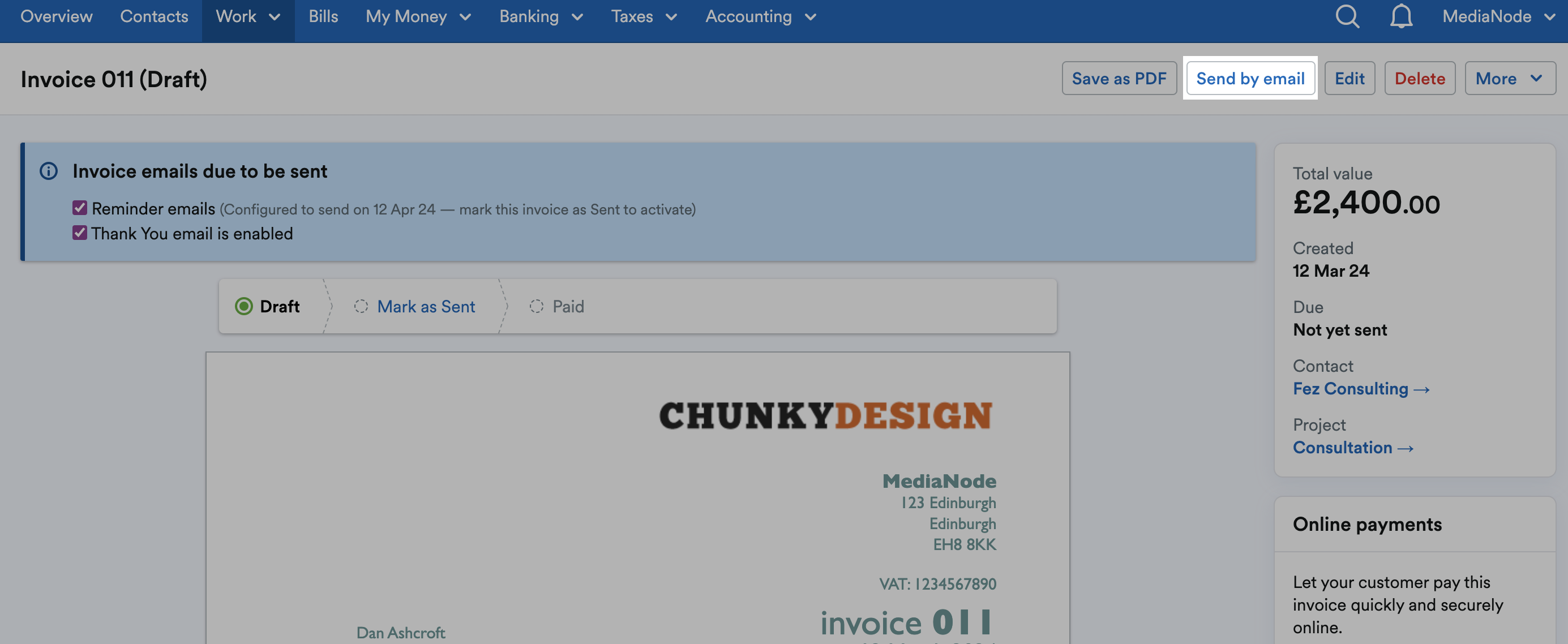Go to the Overview tab

point(57,16)
